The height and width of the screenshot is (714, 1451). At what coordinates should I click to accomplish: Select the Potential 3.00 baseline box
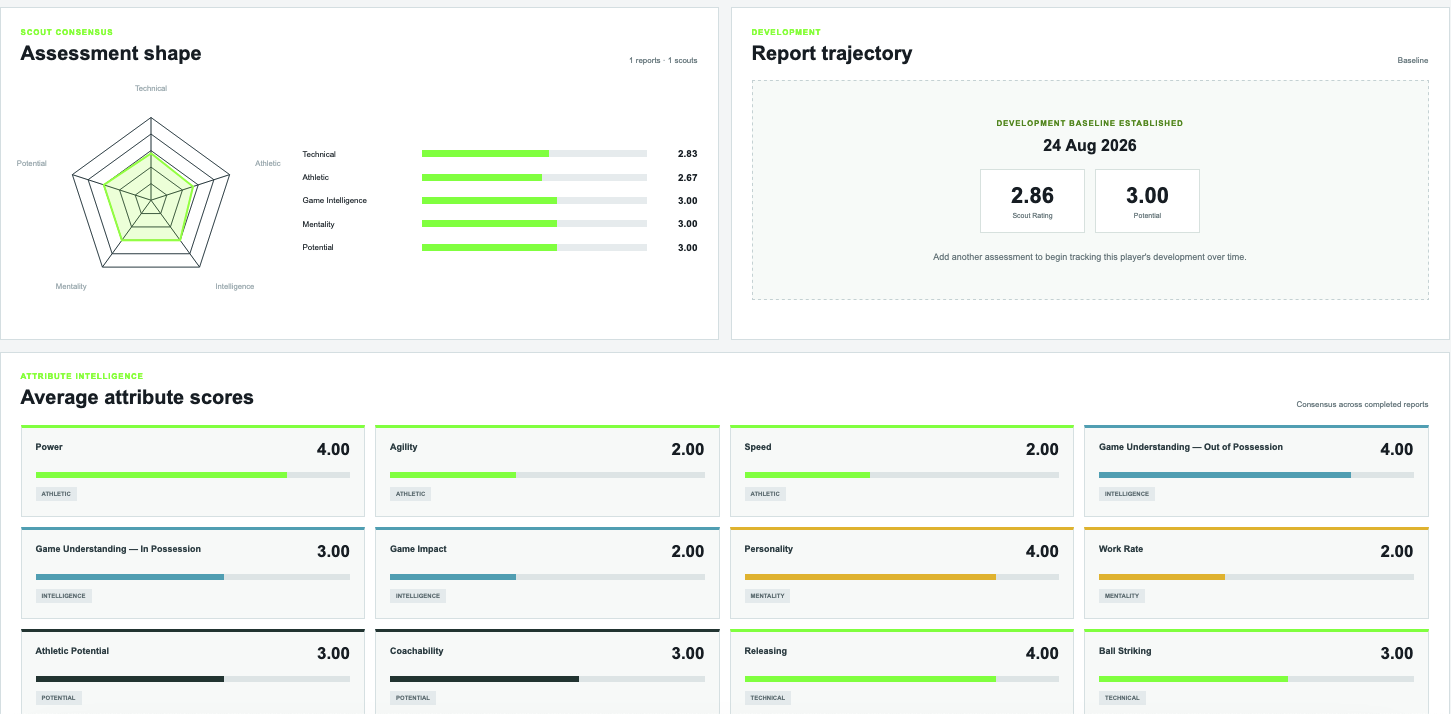(1147, 201)
